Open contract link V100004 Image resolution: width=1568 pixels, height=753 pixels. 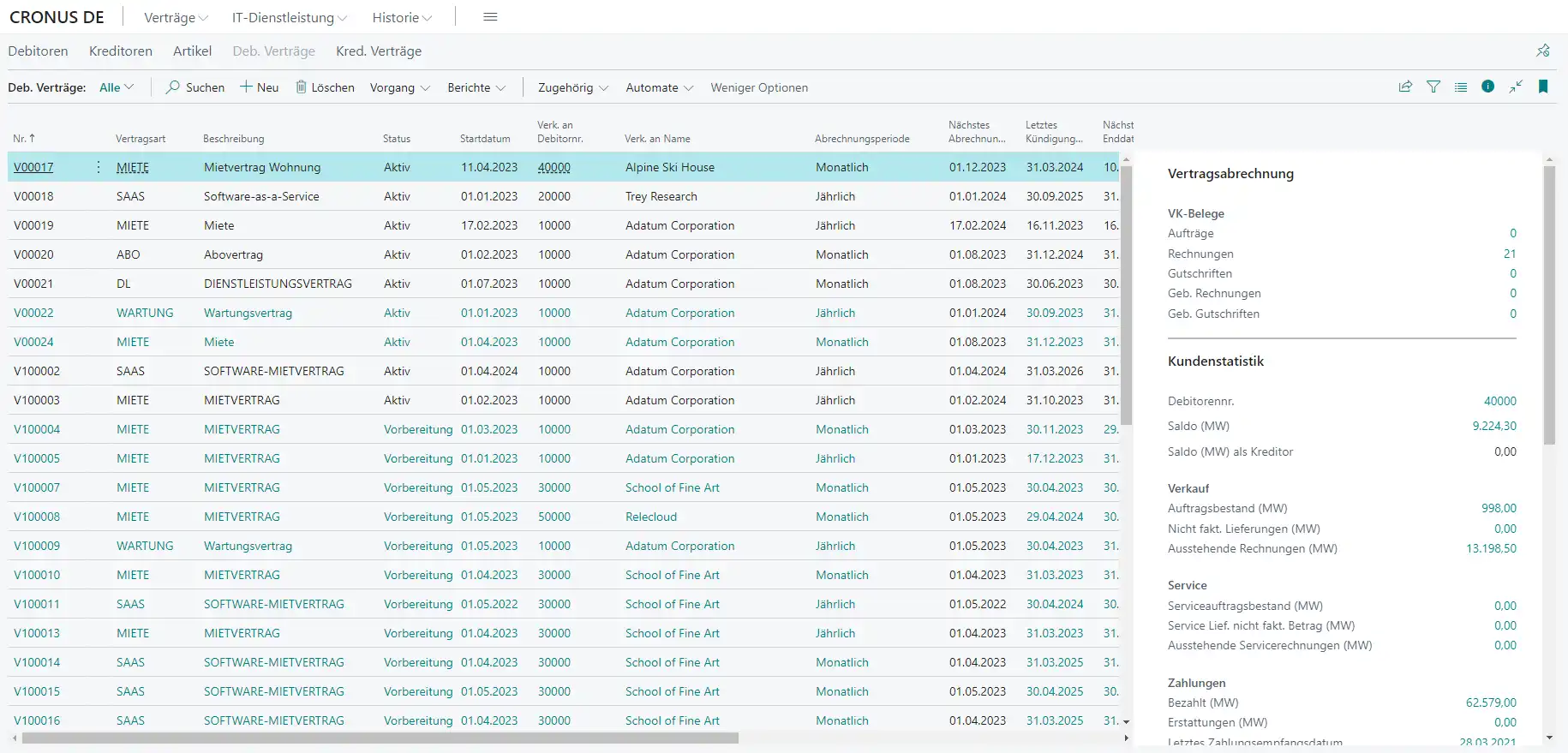[37, 429]
